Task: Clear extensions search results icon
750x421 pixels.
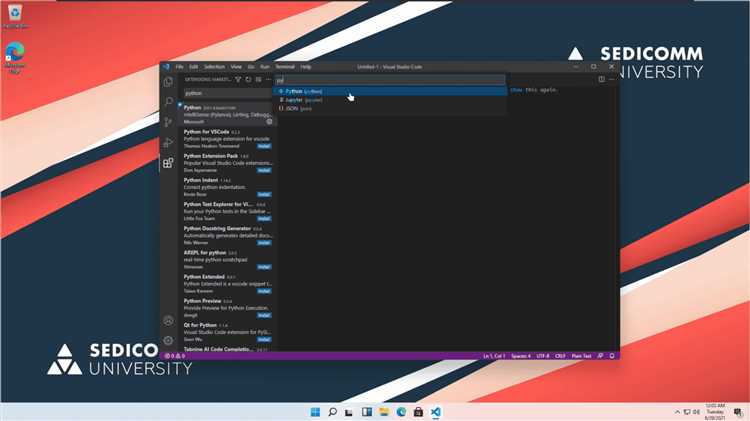Action: click(x=258, y=79)
